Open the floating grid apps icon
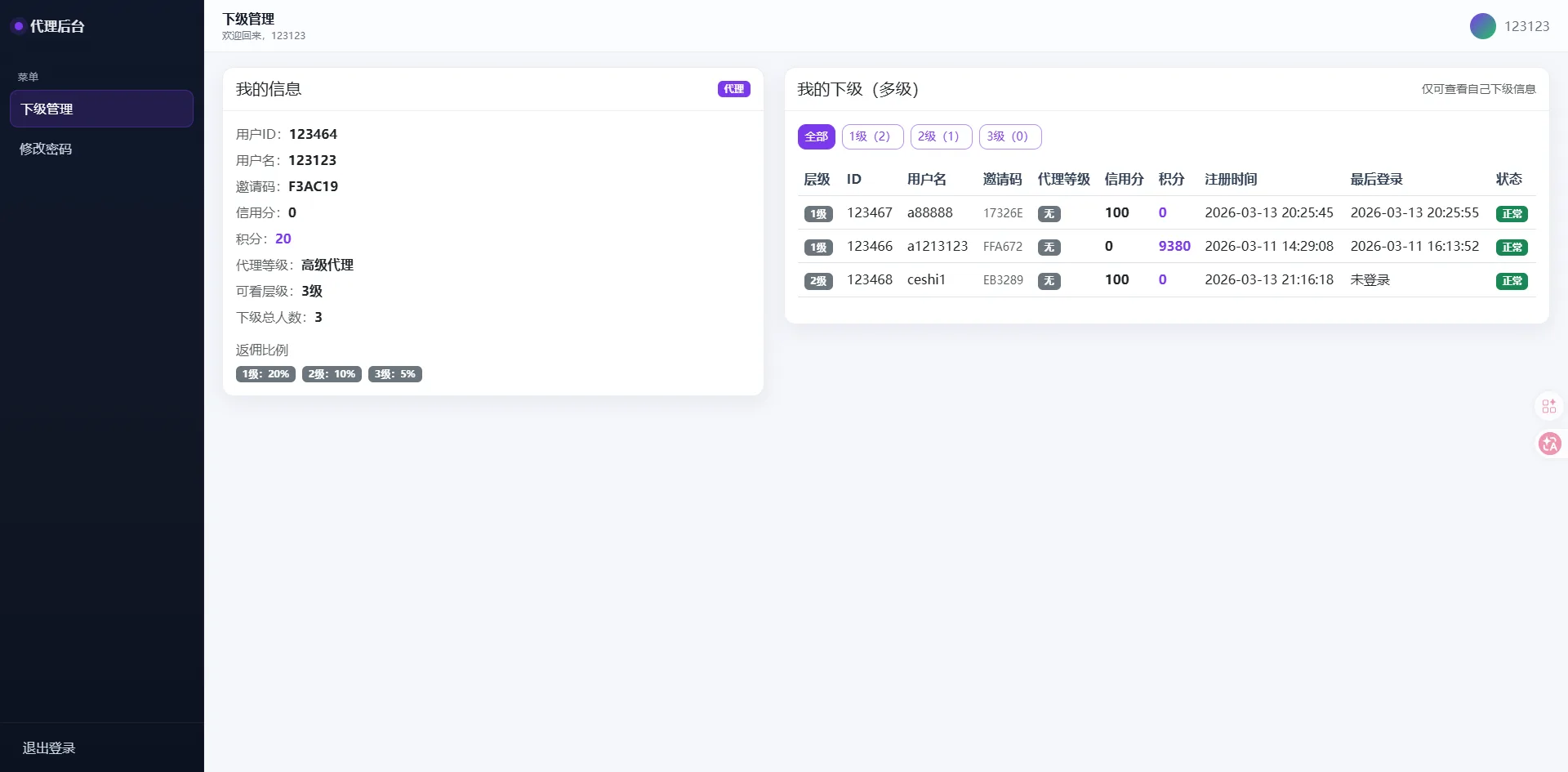The width and height of the screenshot is (1568, 772). pos(1548,406)
